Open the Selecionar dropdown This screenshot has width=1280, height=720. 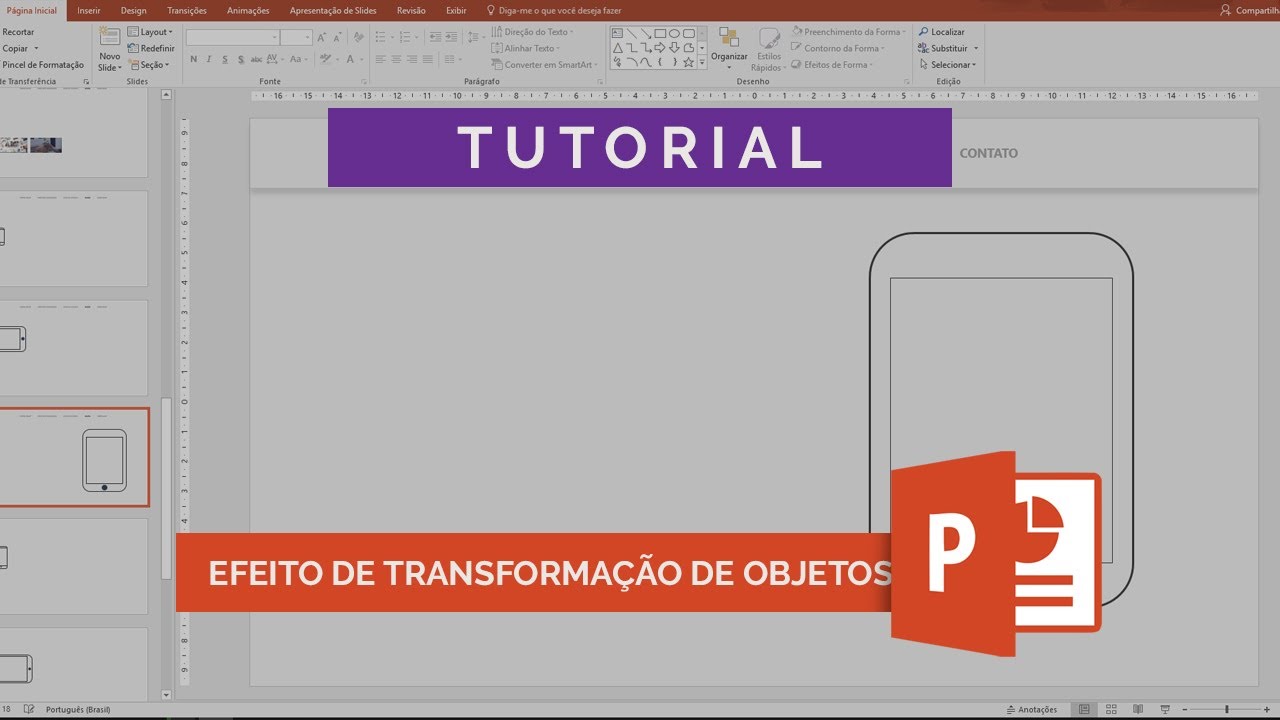click(948, 65)
